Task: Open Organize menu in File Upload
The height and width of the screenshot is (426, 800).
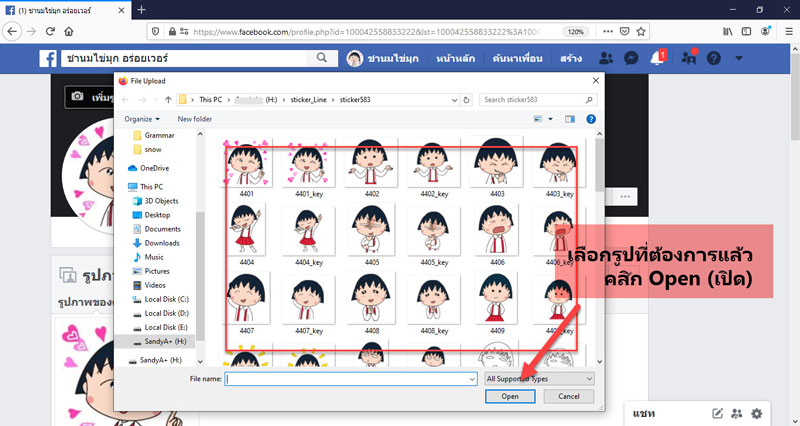Action: pyautogui.click(x=142, y=119)
